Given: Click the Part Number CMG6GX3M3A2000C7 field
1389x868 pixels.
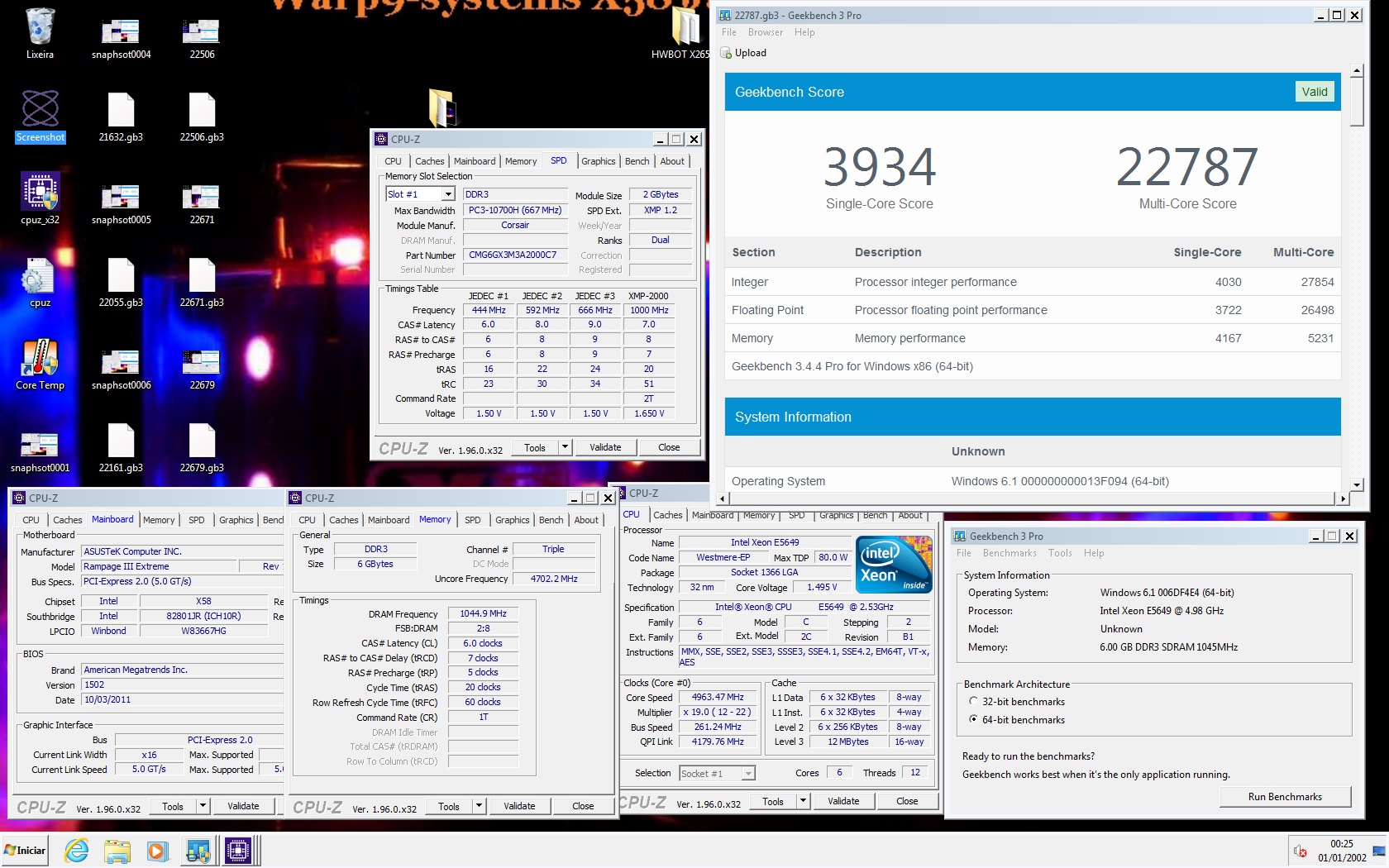Looking at the screenshot, I should pyautogui.click(x=515, y=255).
